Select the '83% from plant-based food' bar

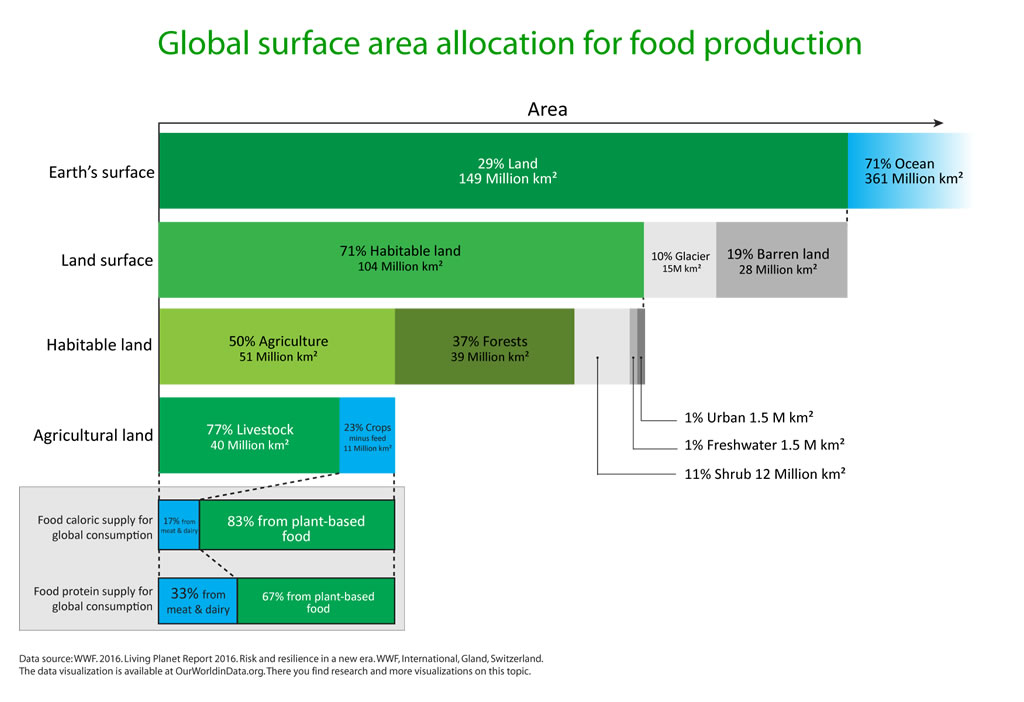tap(297, 525)
